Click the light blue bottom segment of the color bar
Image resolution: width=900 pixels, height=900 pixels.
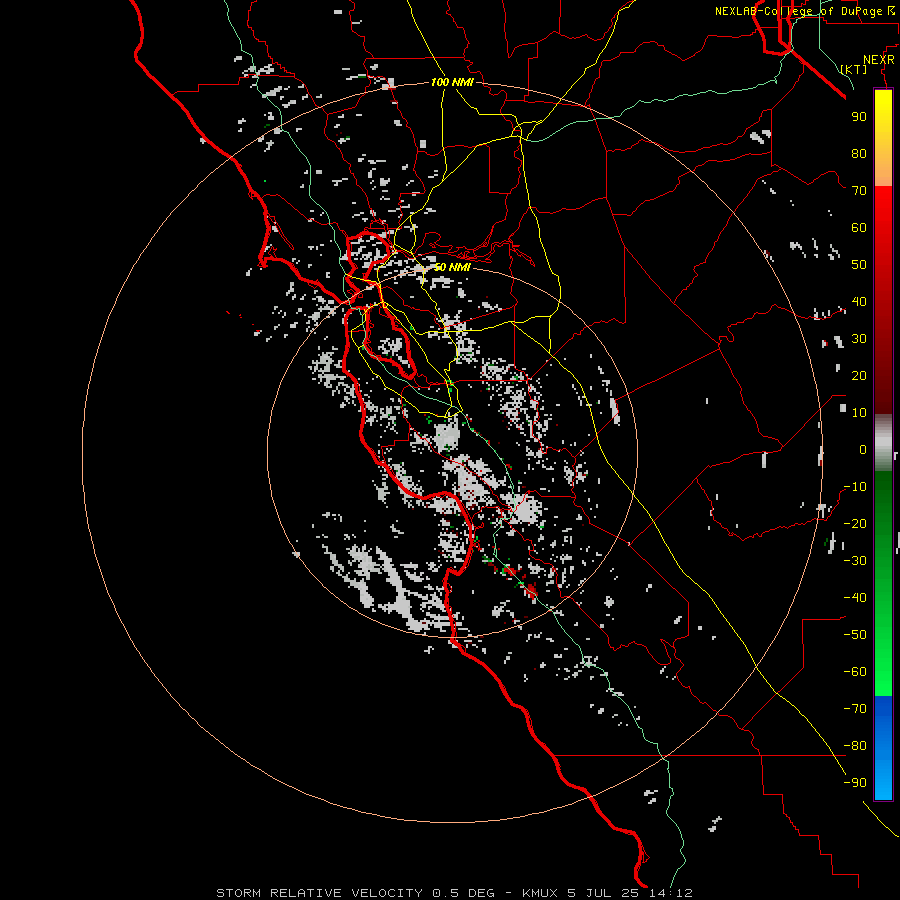883,781
